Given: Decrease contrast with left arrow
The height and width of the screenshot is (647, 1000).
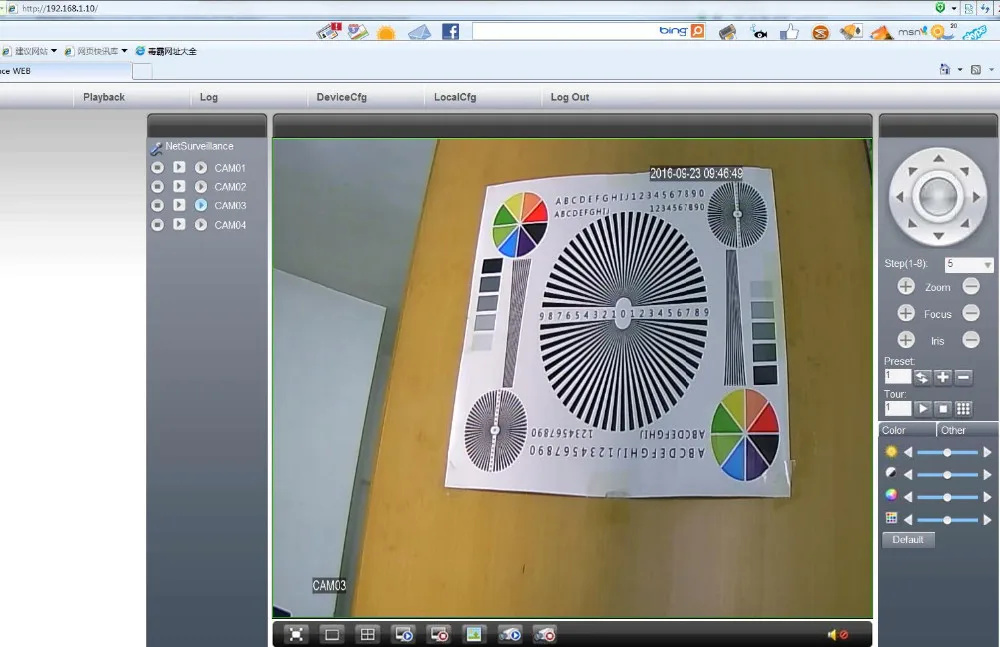Looking at the screenshot, I should point(908,475).
